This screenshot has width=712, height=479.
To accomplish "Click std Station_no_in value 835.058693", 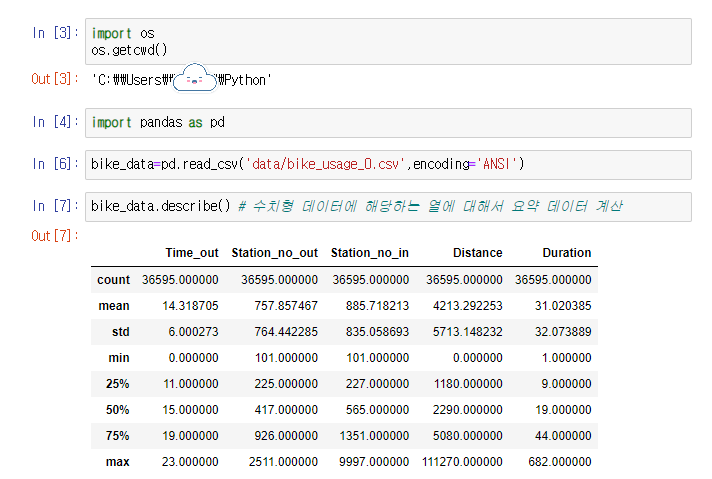I will pos(377,332).
